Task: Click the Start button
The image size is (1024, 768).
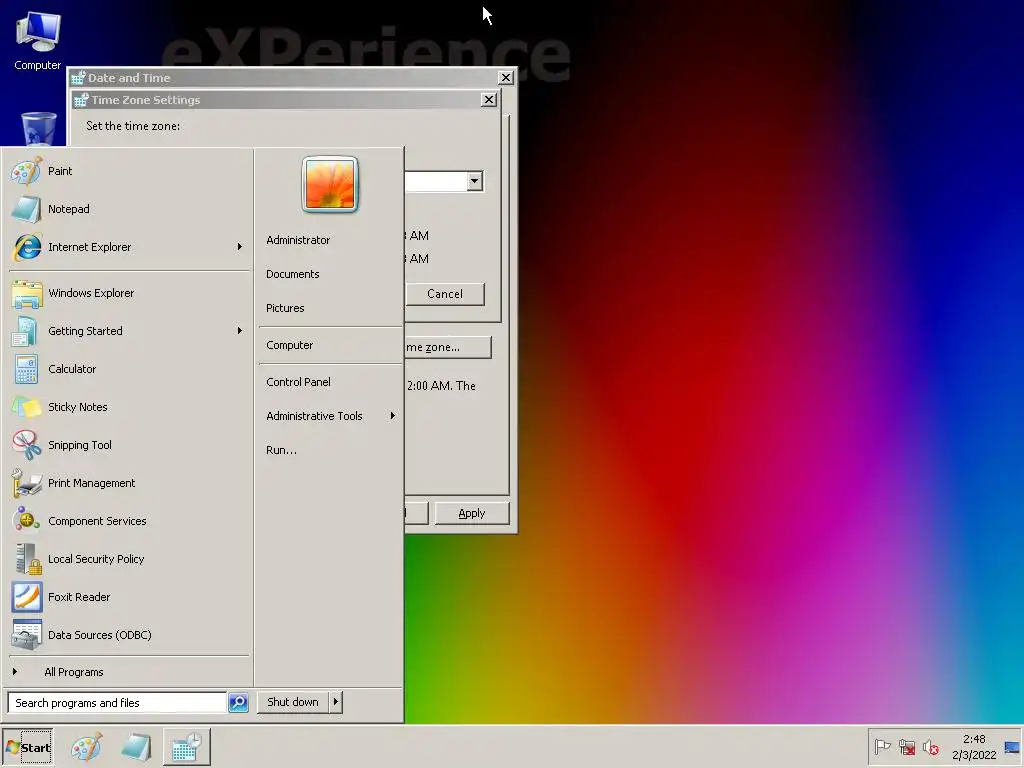Action: (28, 747)
